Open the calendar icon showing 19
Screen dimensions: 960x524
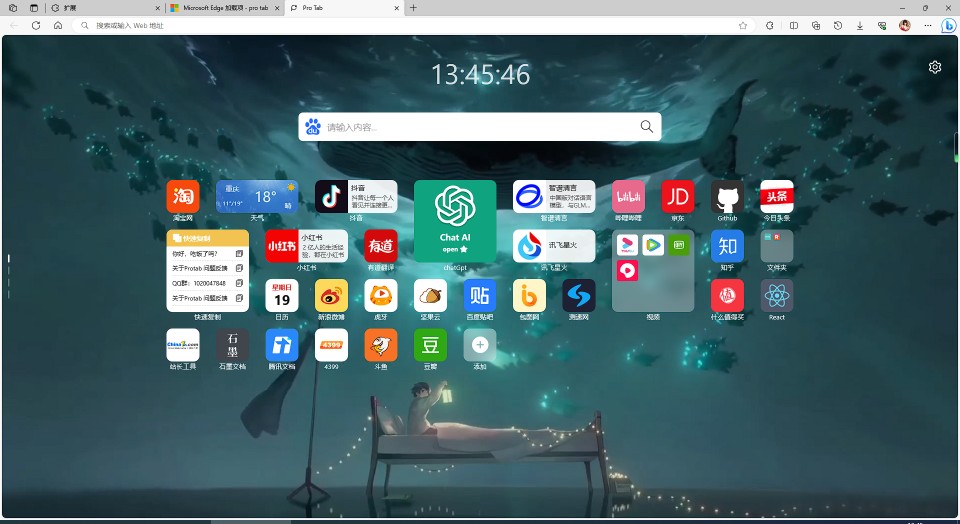(x=282, y=296)
